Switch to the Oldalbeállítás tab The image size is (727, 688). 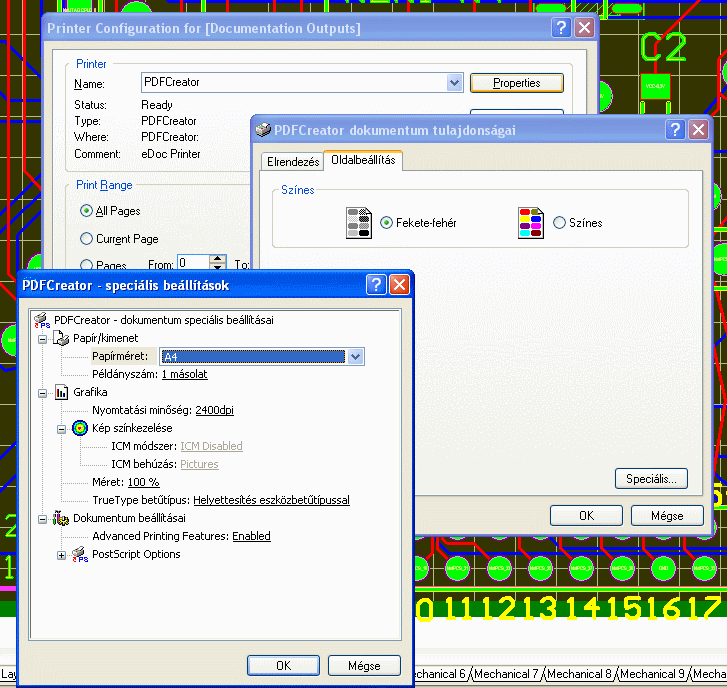(363, 160)
